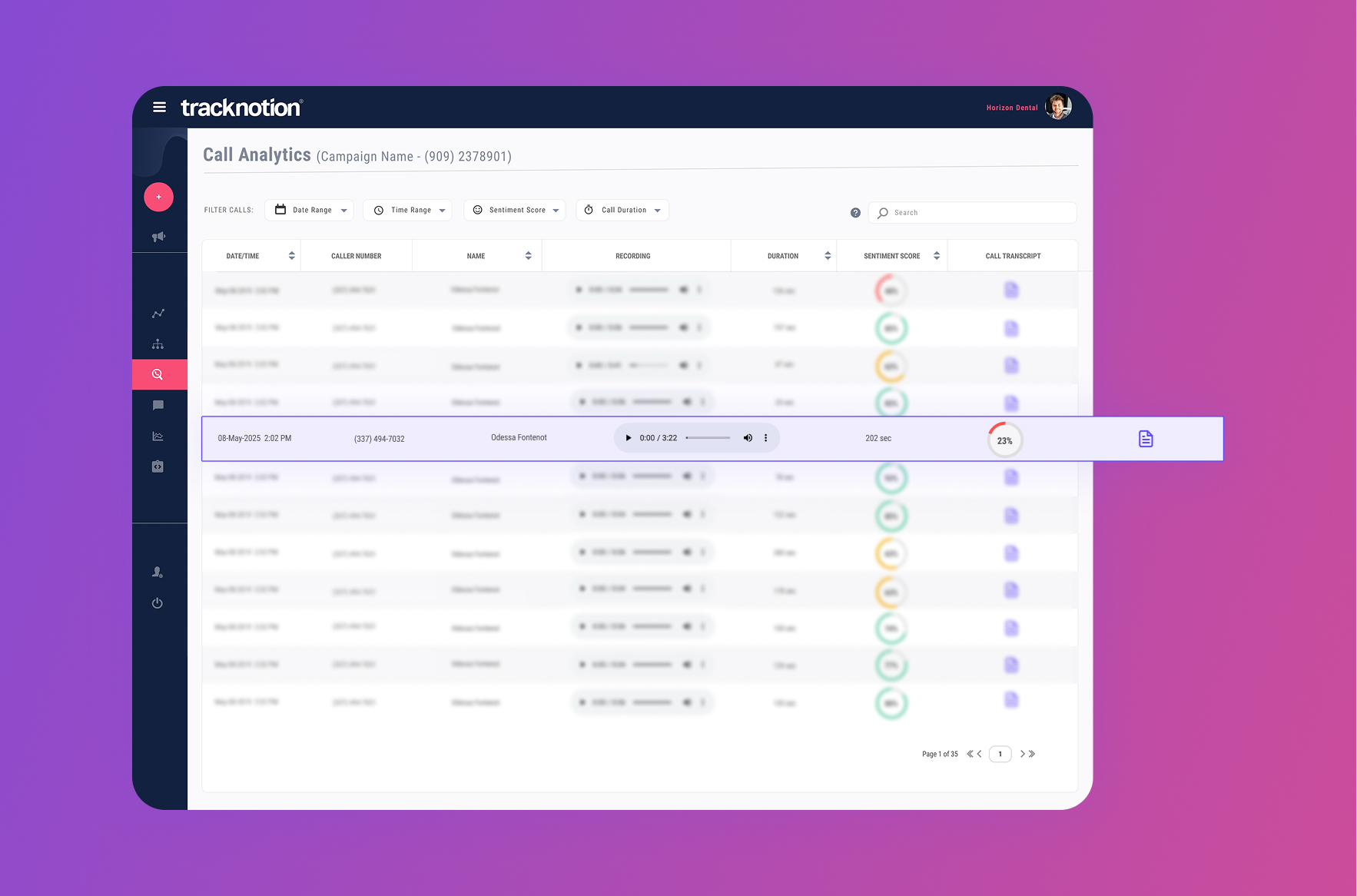Open the hierarchy org chart sidebar icon
This screenshot has height=896, width=1357.
coord(158,344)
